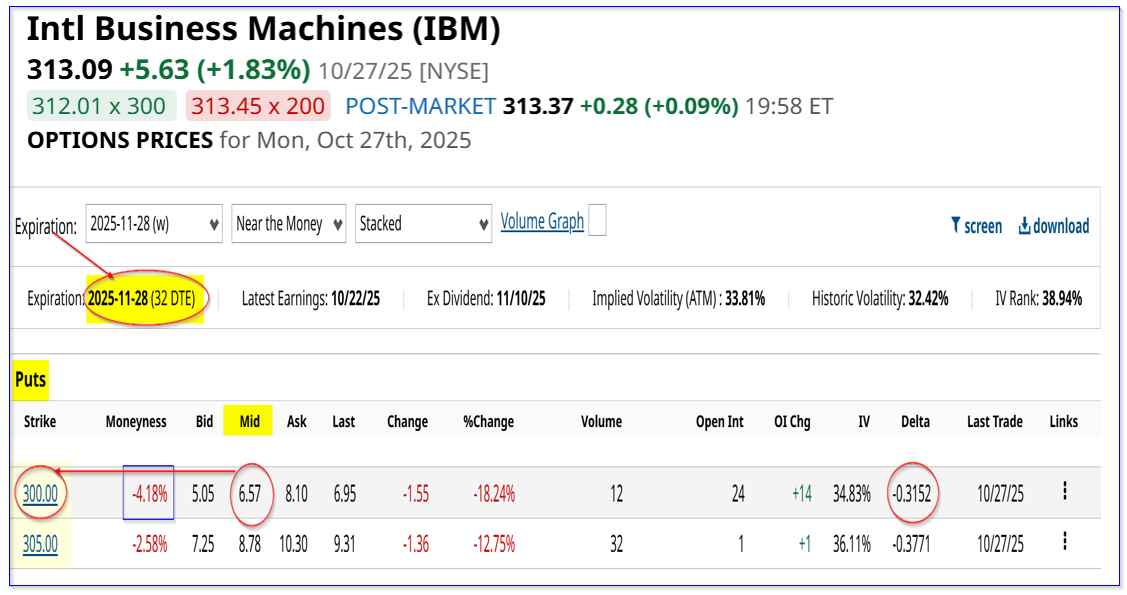The height and width of the screenshot is (595, 1127).
Task: Sort by Moneyness column header
Action: click(x=136, y=421)
